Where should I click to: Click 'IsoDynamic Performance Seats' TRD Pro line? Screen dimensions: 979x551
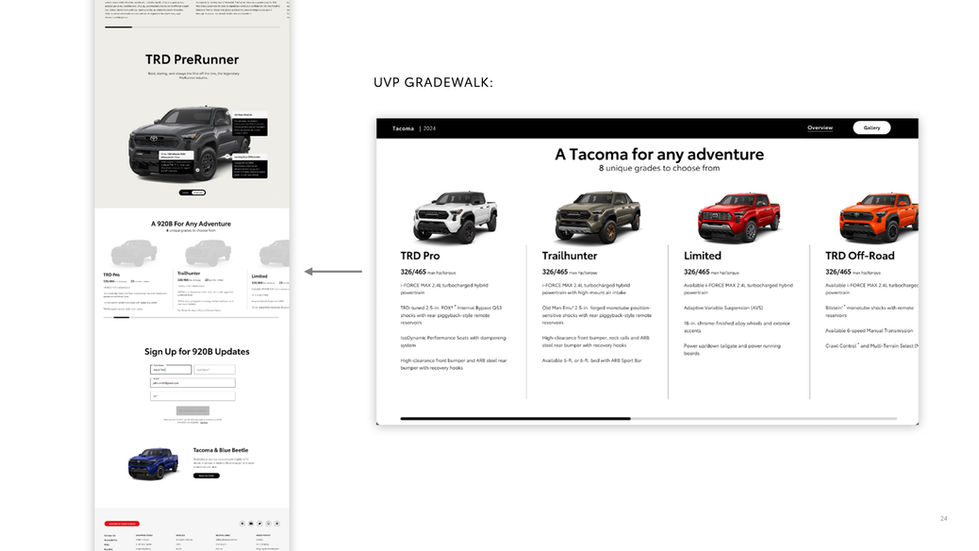tap(453, 341)
